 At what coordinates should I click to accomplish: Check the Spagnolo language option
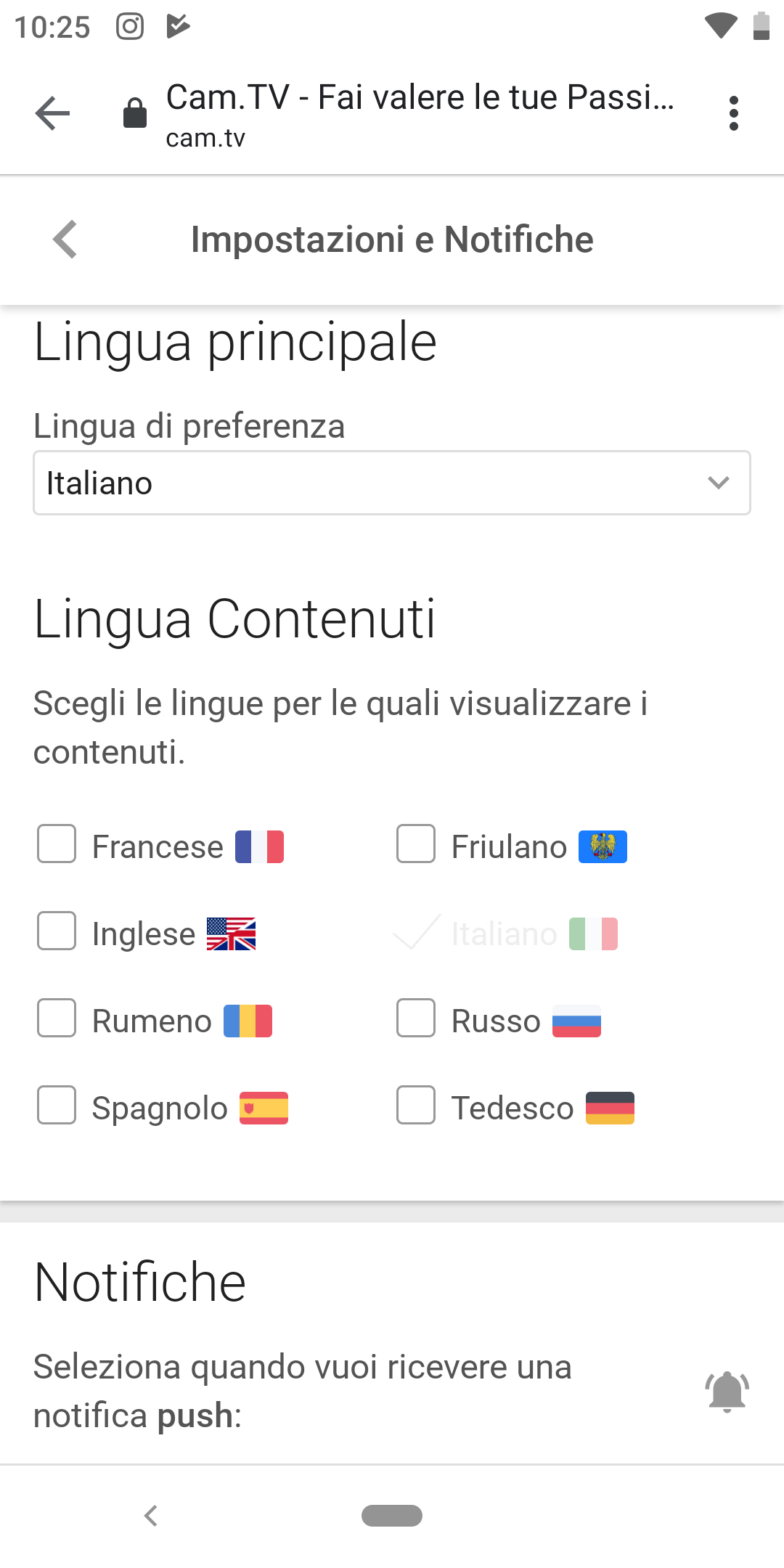click(x=57, y=1105)
